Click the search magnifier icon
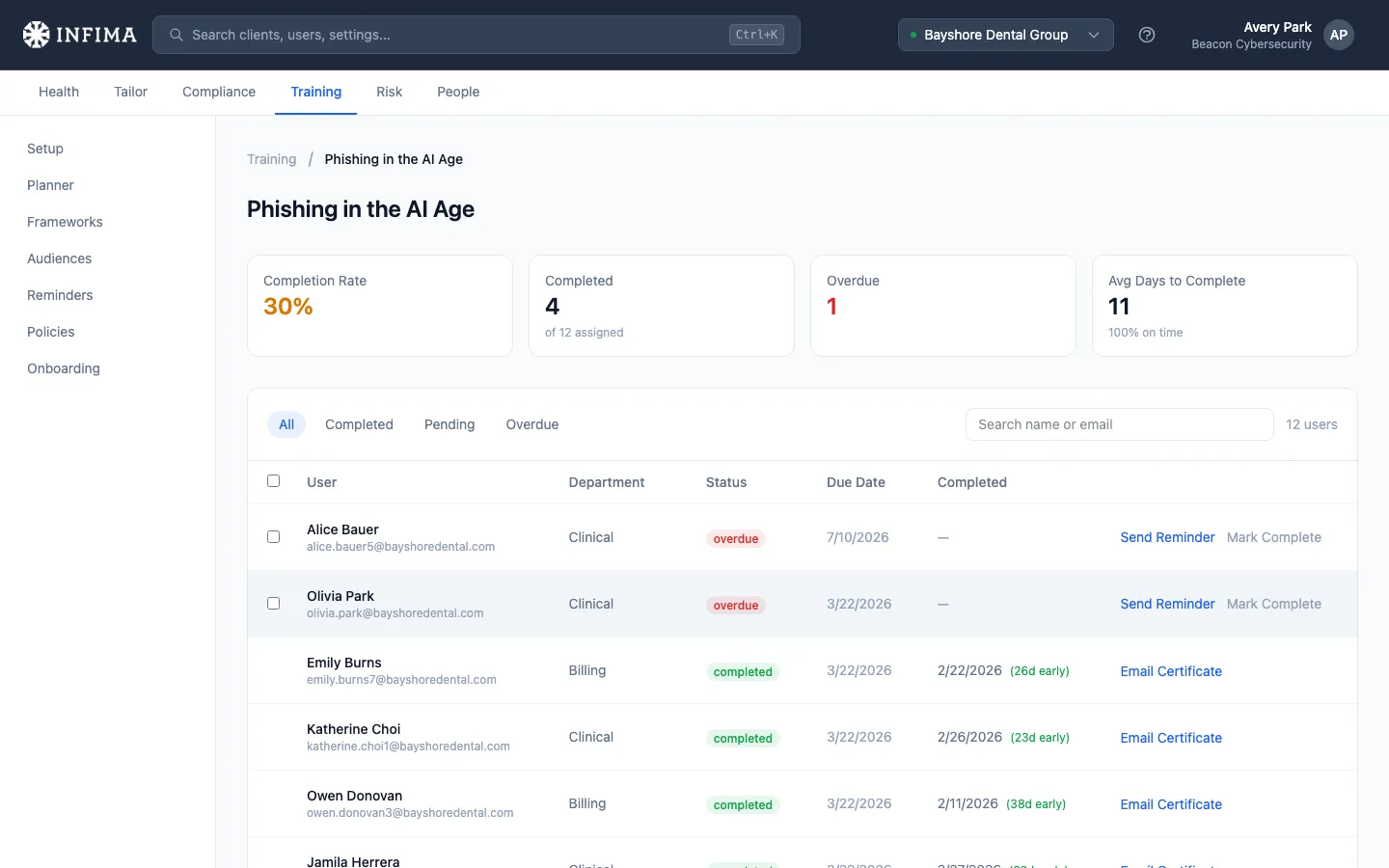 pos(177,35)
